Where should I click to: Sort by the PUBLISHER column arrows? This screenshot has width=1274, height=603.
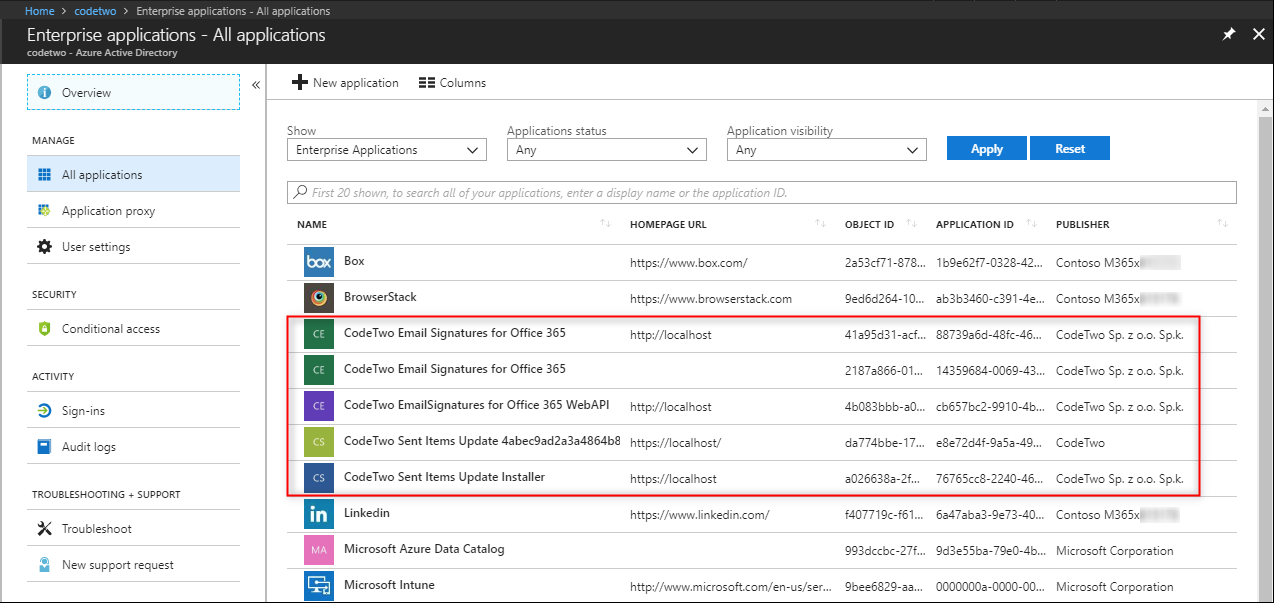point(1222,224)
